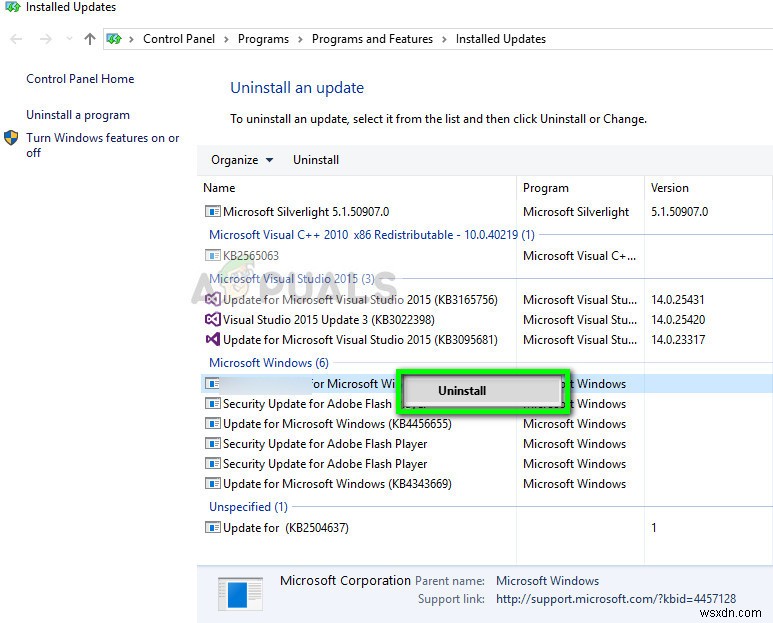The height and width of the screenshot is (623, 773).
Task: Click the Forward navigation arrow
Action: pyautogui.click(x=45, y=39)
